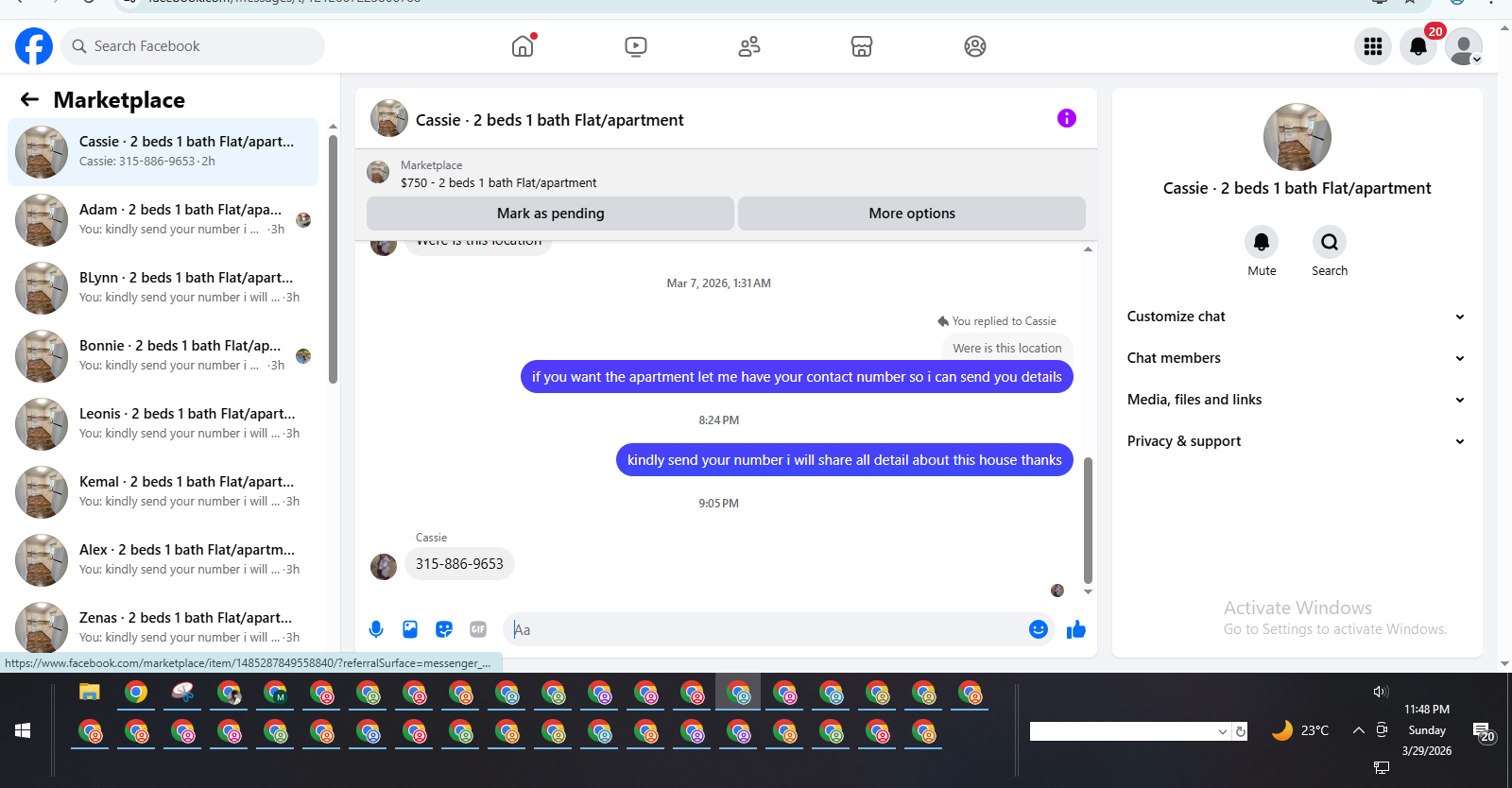Open the Zenas conversation in the list
This screenshot has width=1512, height=788.
(163, 626)
